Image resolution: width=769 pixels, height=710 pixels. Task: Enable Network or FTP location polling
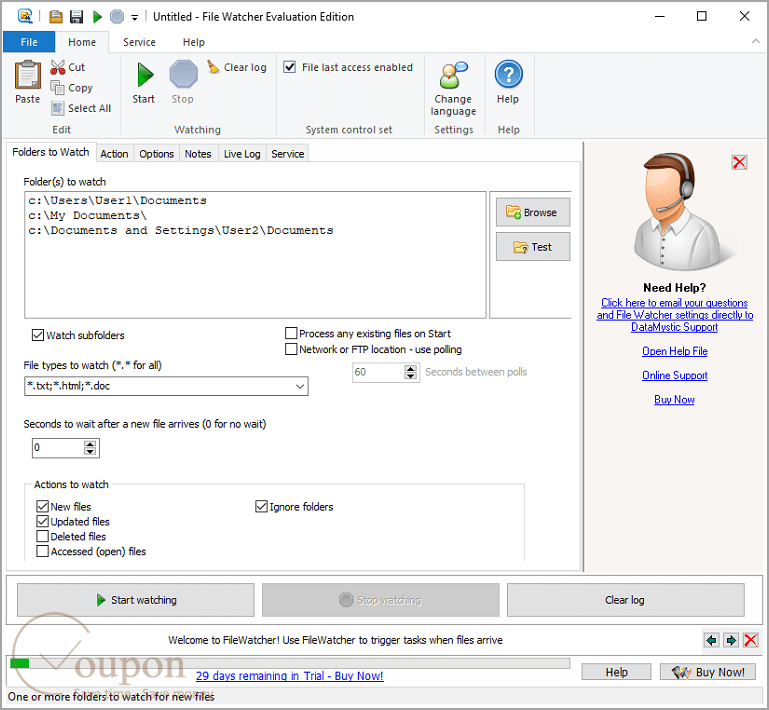(291, 349)
